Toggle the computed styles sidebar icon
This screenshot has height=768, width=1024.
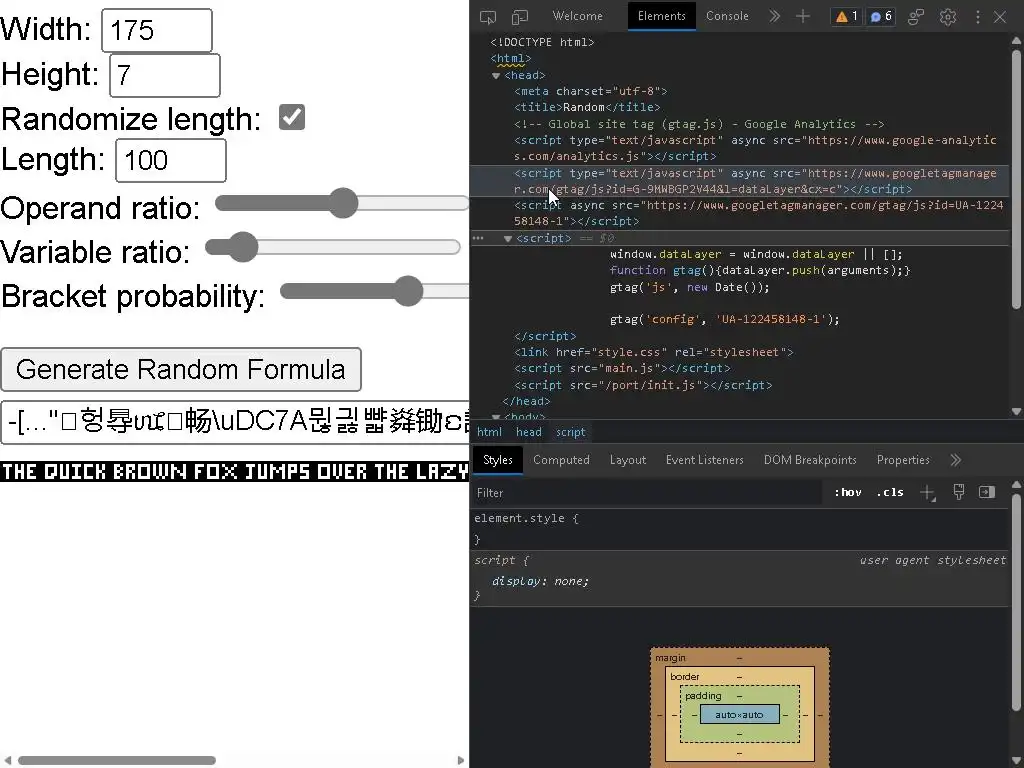click(x=987, y=492)
